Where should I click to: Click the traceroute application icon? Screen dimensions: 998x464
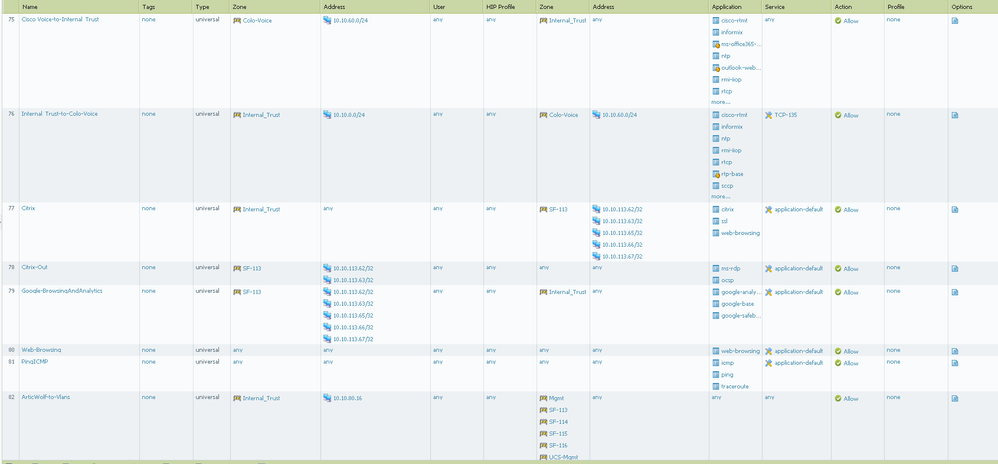[716, 386]
